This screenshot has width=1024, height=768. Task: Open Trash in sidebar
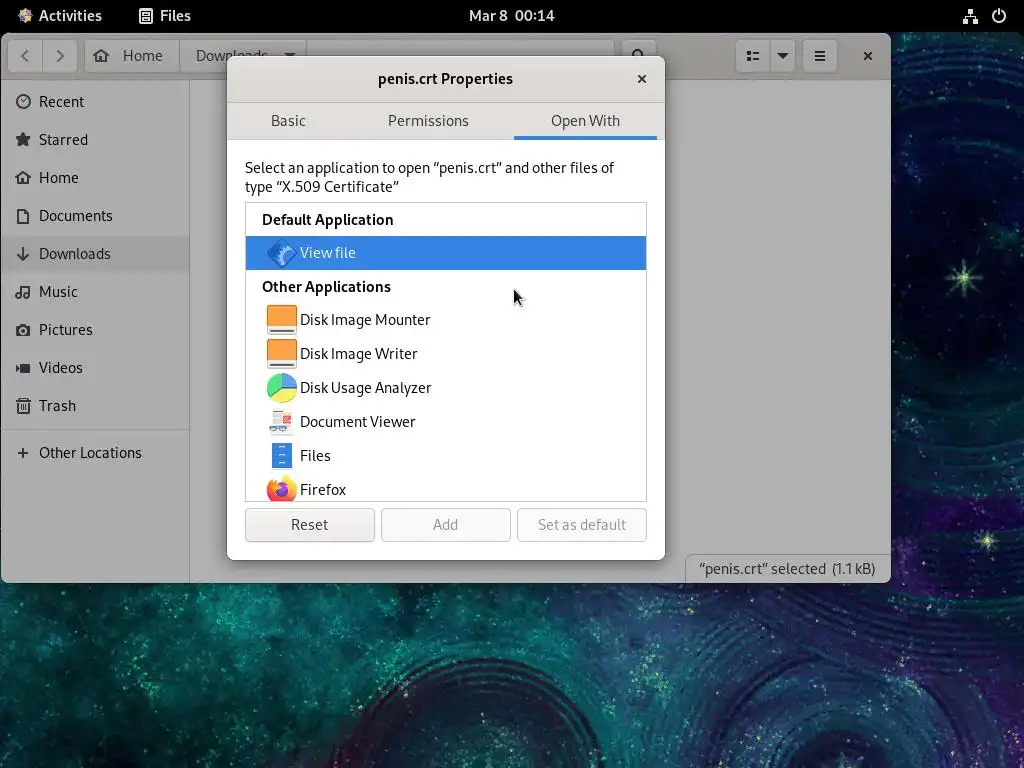95,406
